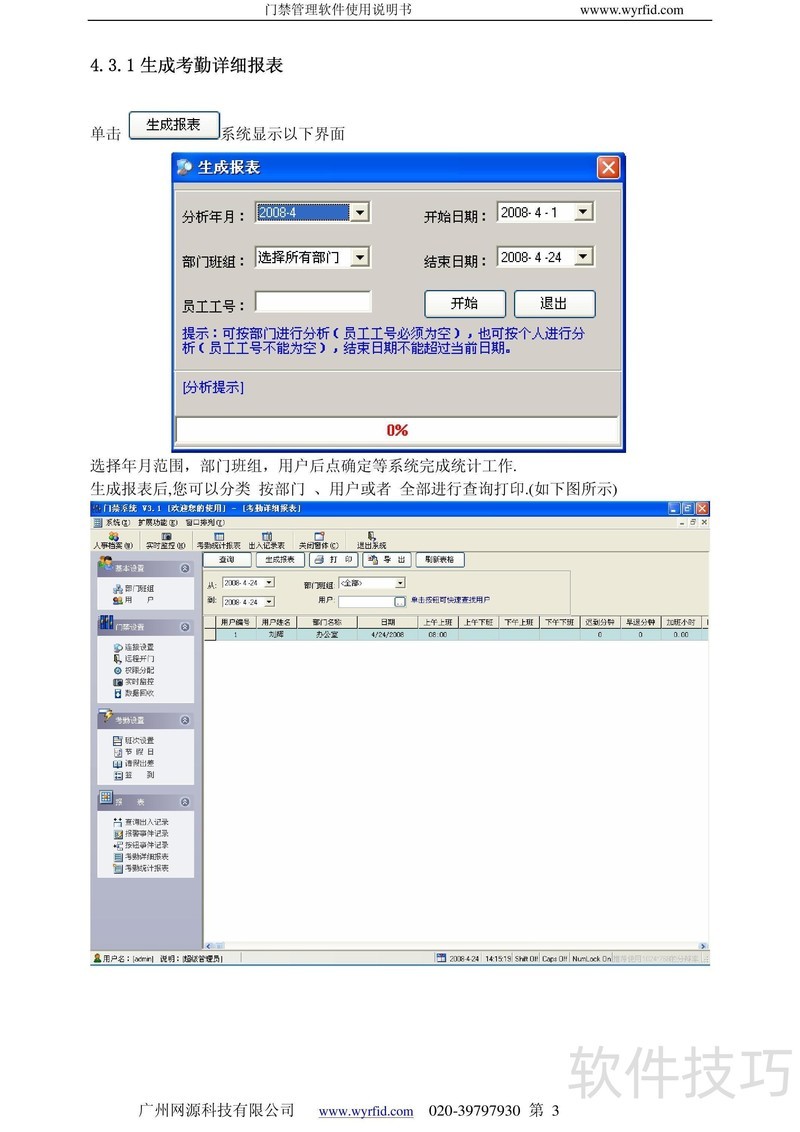Click the 退出 button in the dialog
Screen dimensions: 800x1132
(555, 304)
